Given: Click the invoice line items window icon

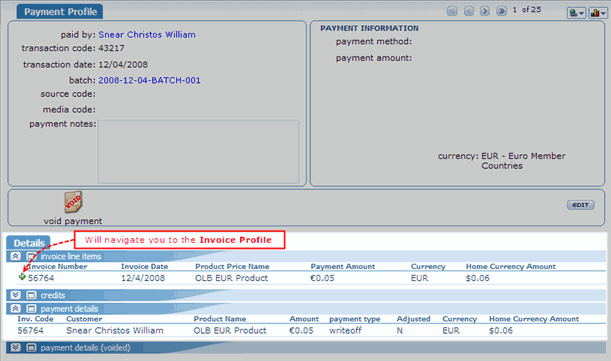Looking at the screenshot, I should (31, 256).
